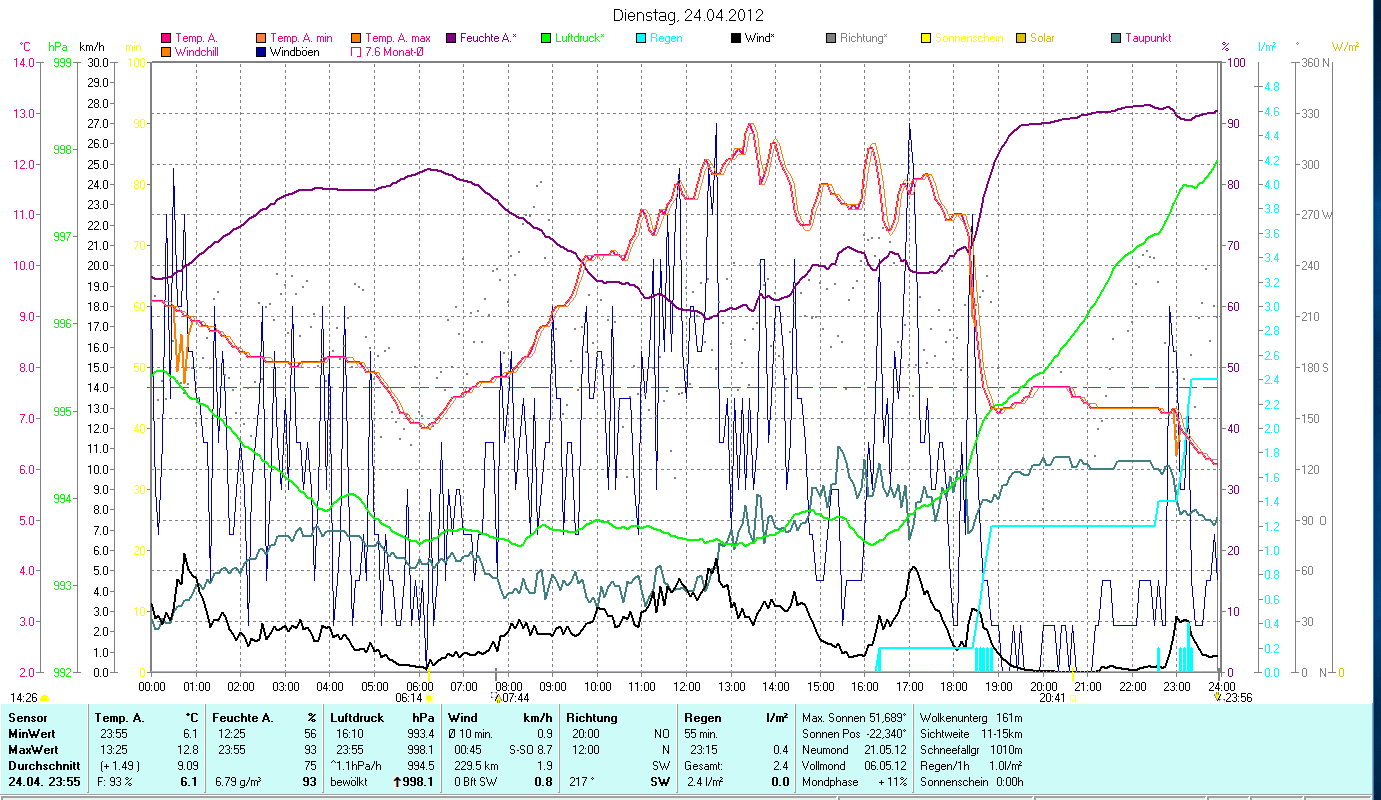The image size is (1381, 800).
Task: Click the sun icon beside 14:26
Action: click(44, 698)
